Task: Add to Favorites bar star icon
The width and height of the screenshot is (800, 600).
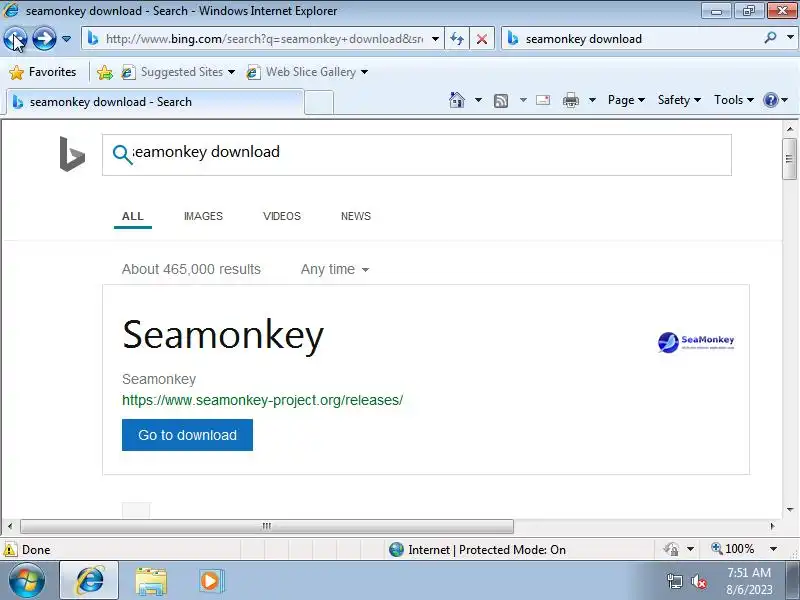Action: (x=105, y=72)
